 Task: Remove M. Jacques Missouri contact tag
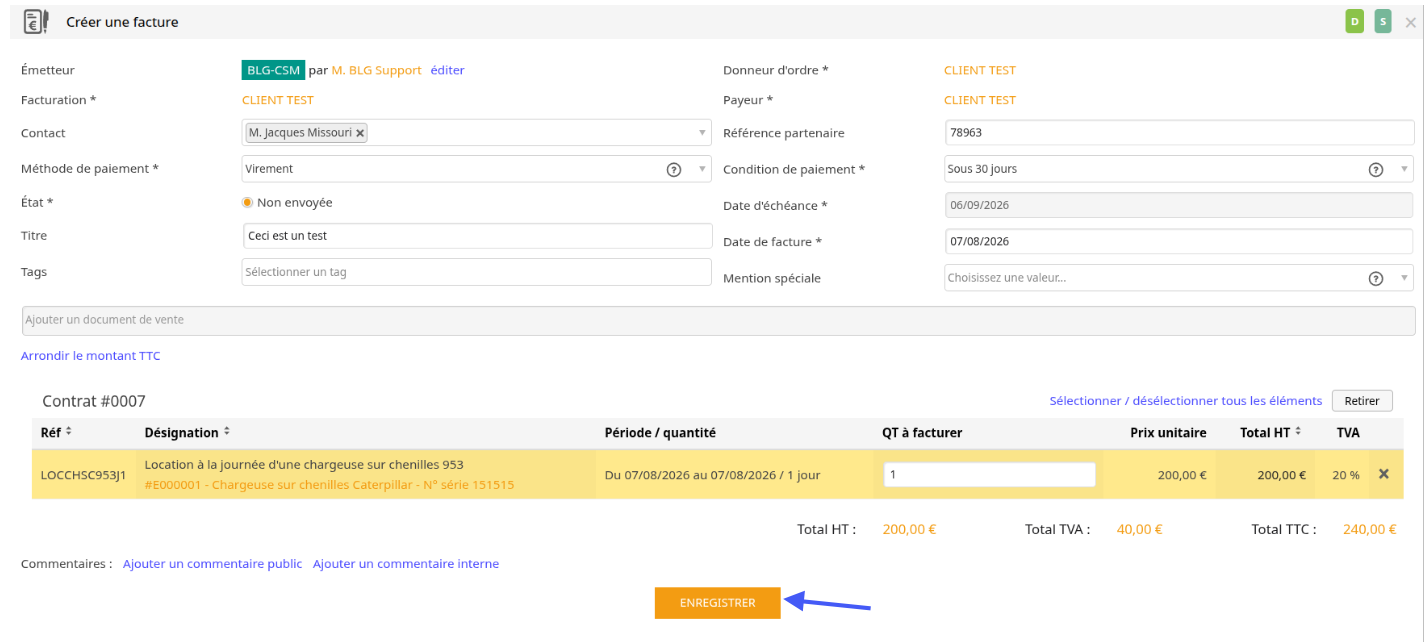pyautogui.click(x=360, y=133)
